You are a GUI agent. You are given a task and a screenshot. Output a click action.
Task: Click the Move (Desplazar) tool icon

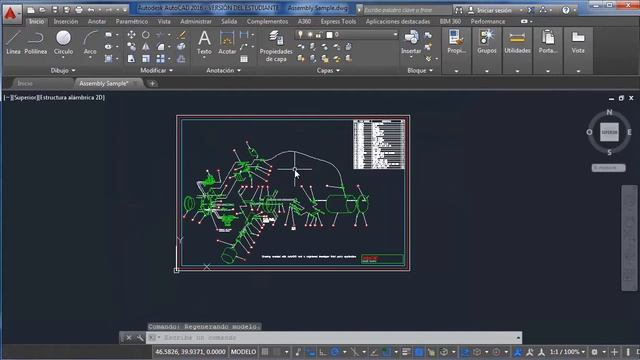(x=131, y=35)
